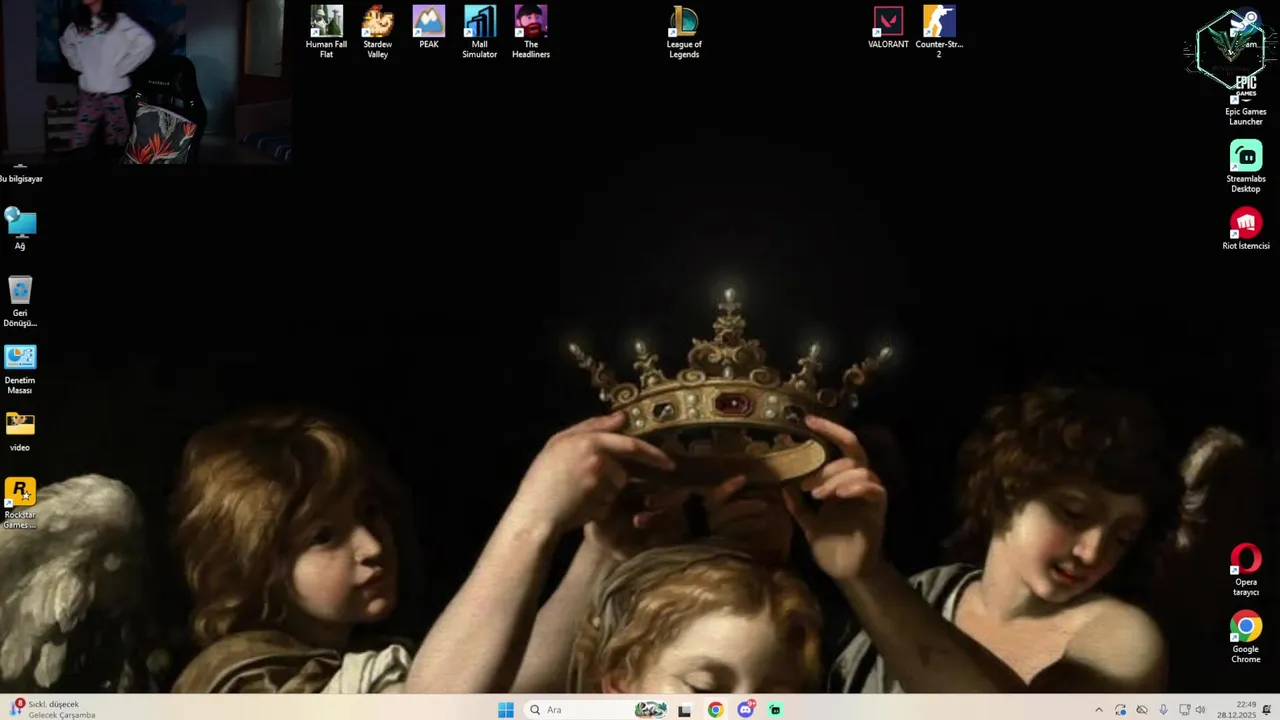Open Google Chrome from the taskbar
This screenshot has height=720, width=1280.
pyautogui.click(x=715, y=710)
